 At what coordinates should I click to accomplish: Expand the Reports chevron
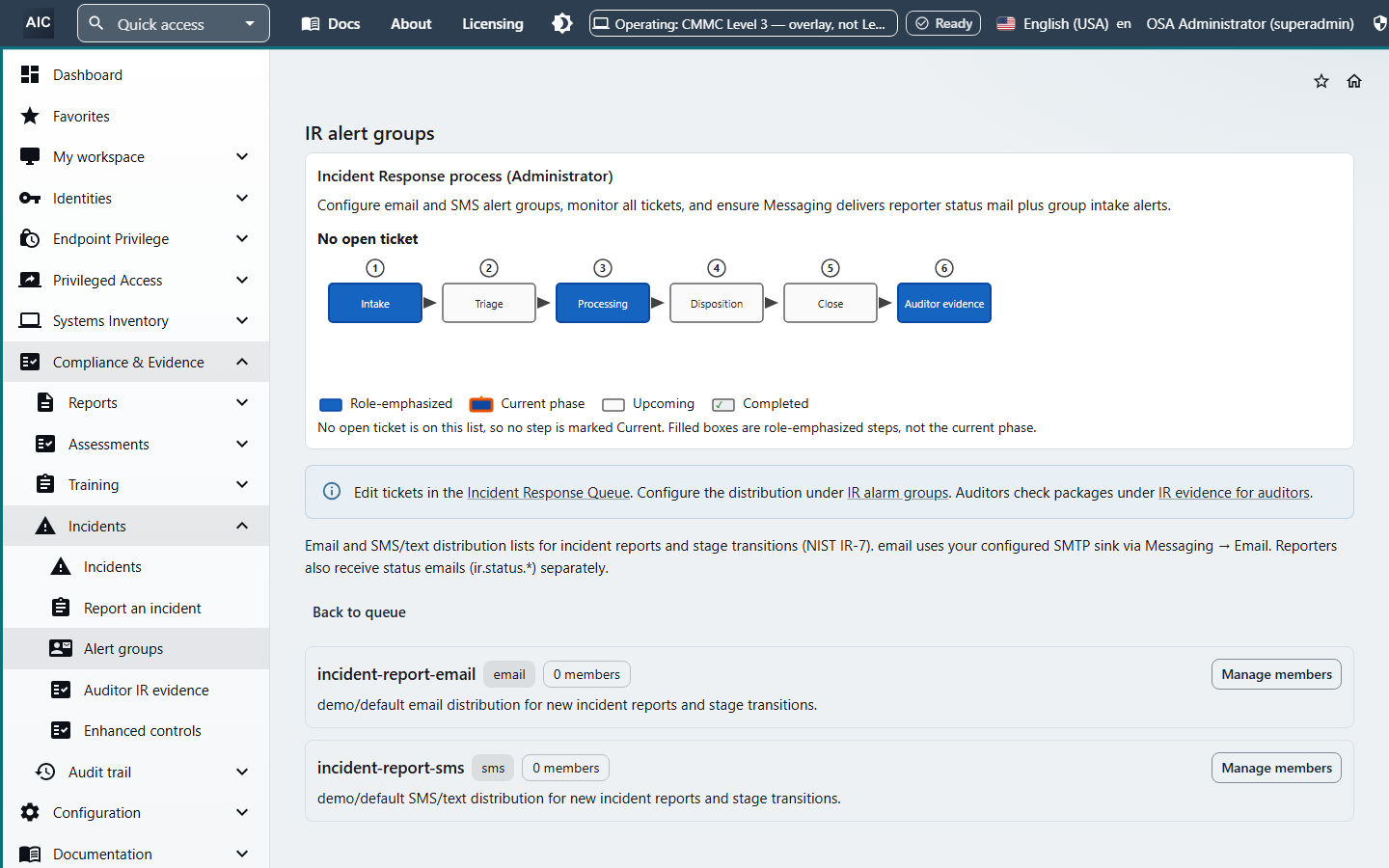[x=242, y=402]
